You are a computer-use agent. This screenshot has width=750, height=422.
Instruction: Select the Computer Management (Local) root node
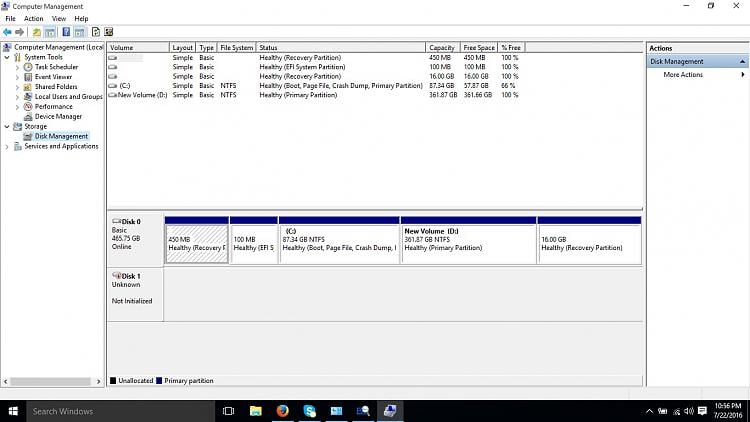tap(58, 47)
